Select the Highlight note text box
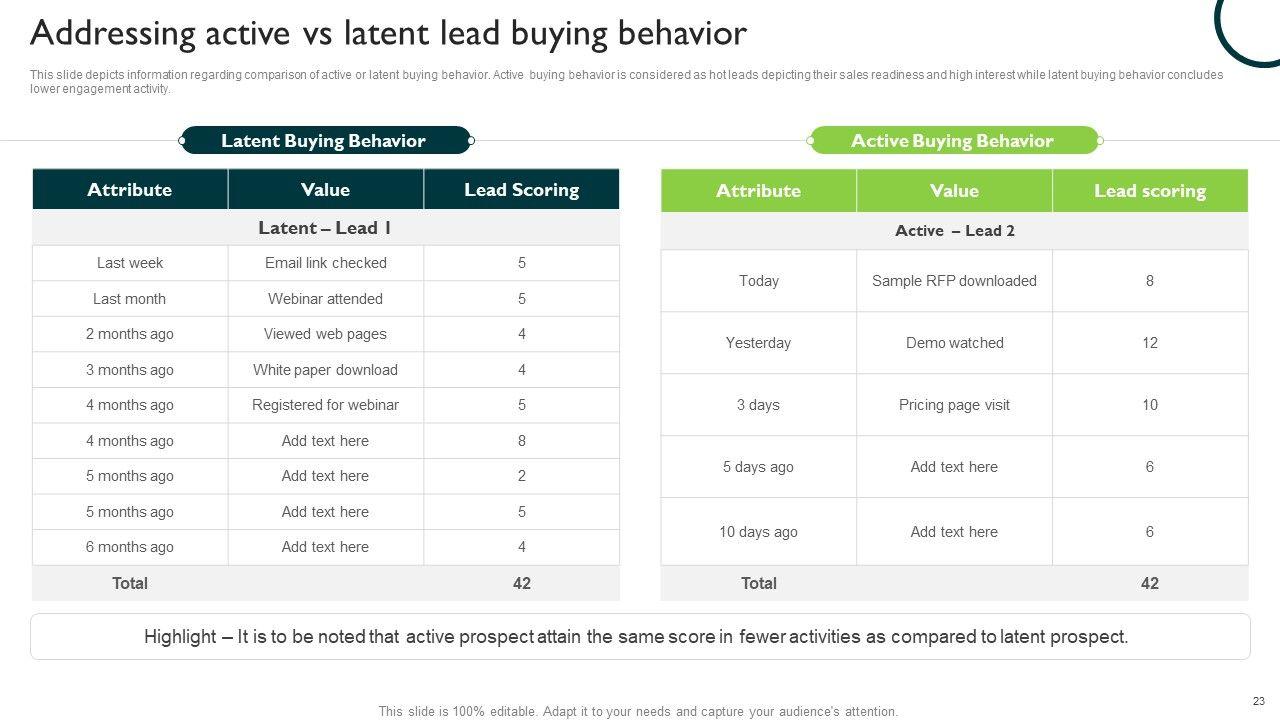 pyautogui.click(x=639, y=637)
